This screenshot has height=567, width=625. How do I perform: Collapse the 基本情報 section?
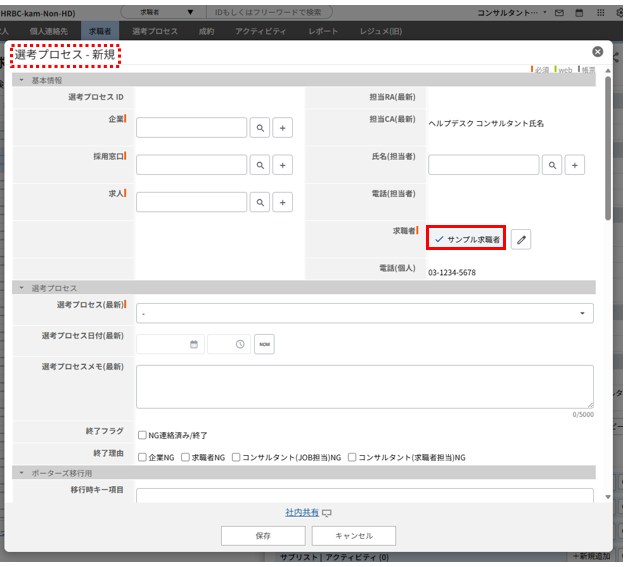click(21, 79)
